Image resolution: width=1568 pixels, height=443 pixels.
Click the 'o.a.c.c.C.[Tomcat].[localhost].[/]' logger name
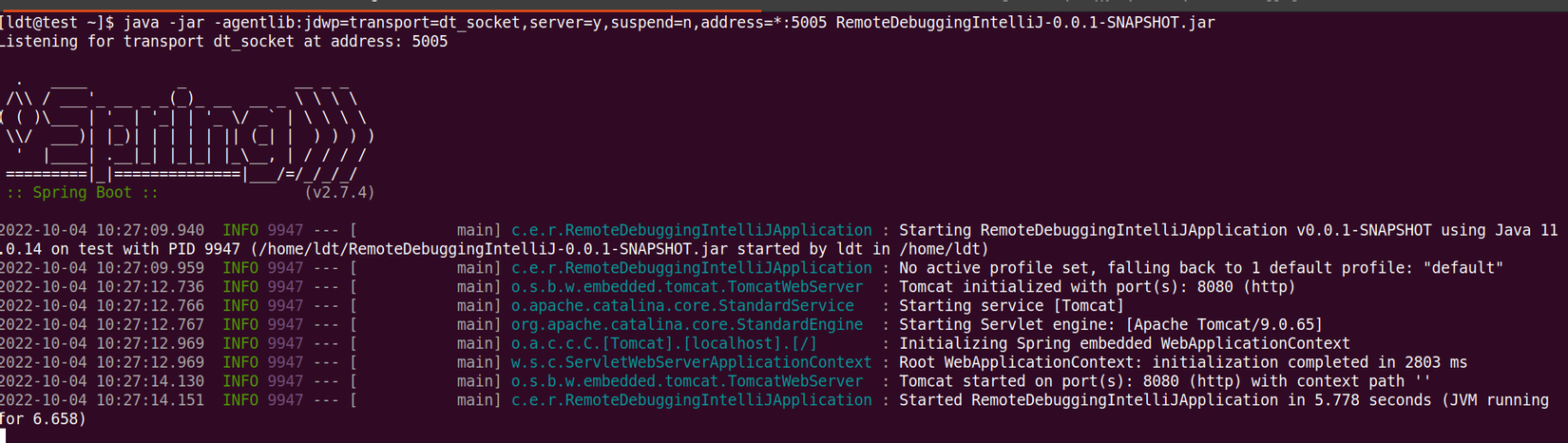pos(663,343)
